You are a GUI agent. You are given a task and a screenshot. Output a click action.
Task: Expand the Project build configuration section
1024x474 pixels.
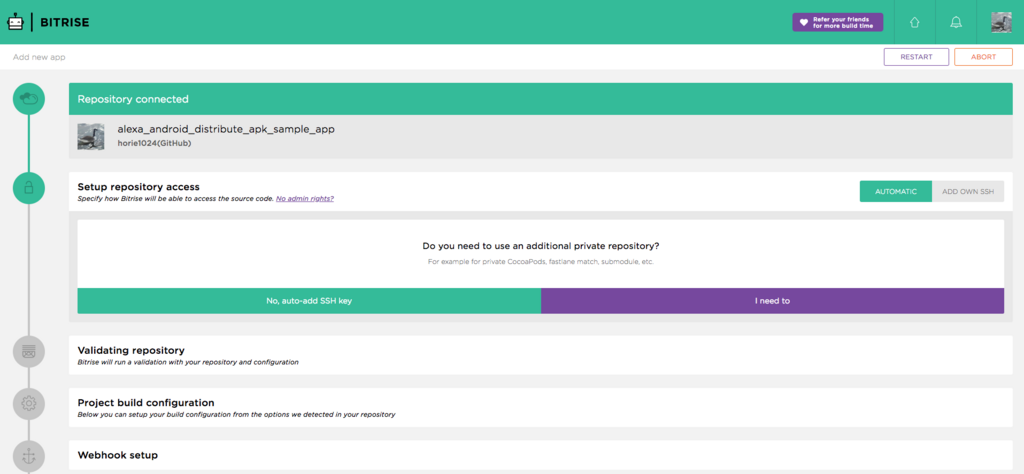541,407
